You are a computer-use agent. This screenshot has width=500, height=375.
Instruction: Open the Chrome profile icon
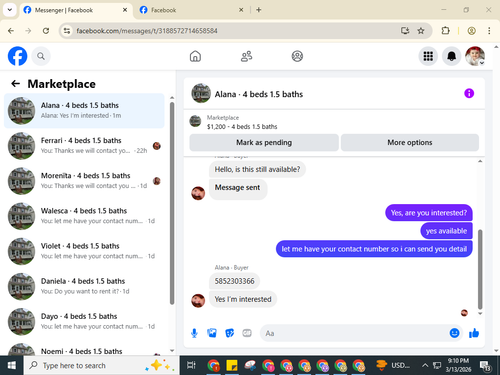pyautogui.click(x=471, y=31)
